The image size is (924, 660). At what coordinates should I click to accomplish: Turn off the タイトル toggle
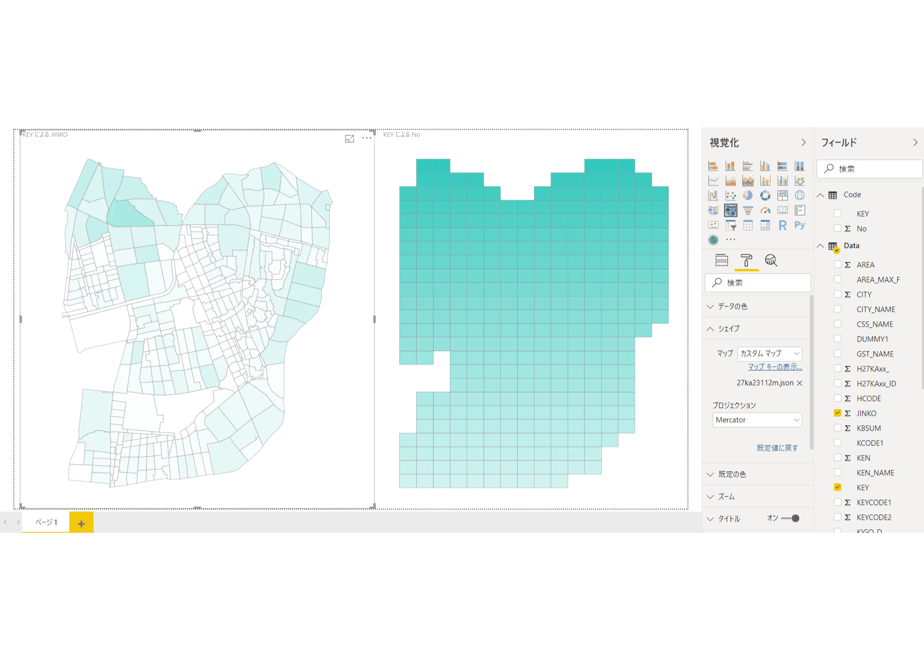(x=790, y=519)
